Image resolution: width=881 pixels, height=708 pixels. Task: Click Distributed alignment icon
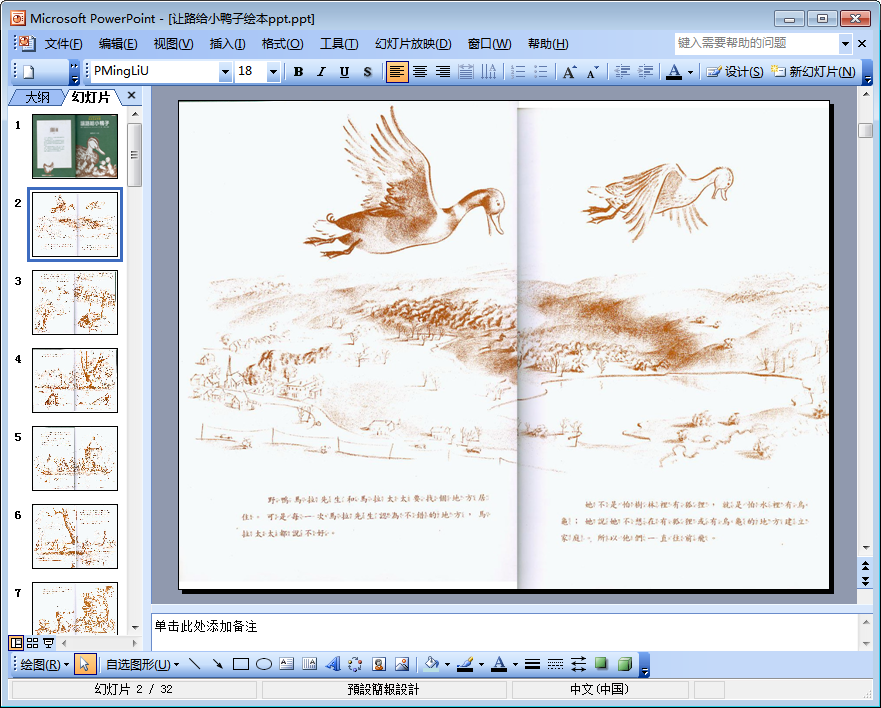466,72
